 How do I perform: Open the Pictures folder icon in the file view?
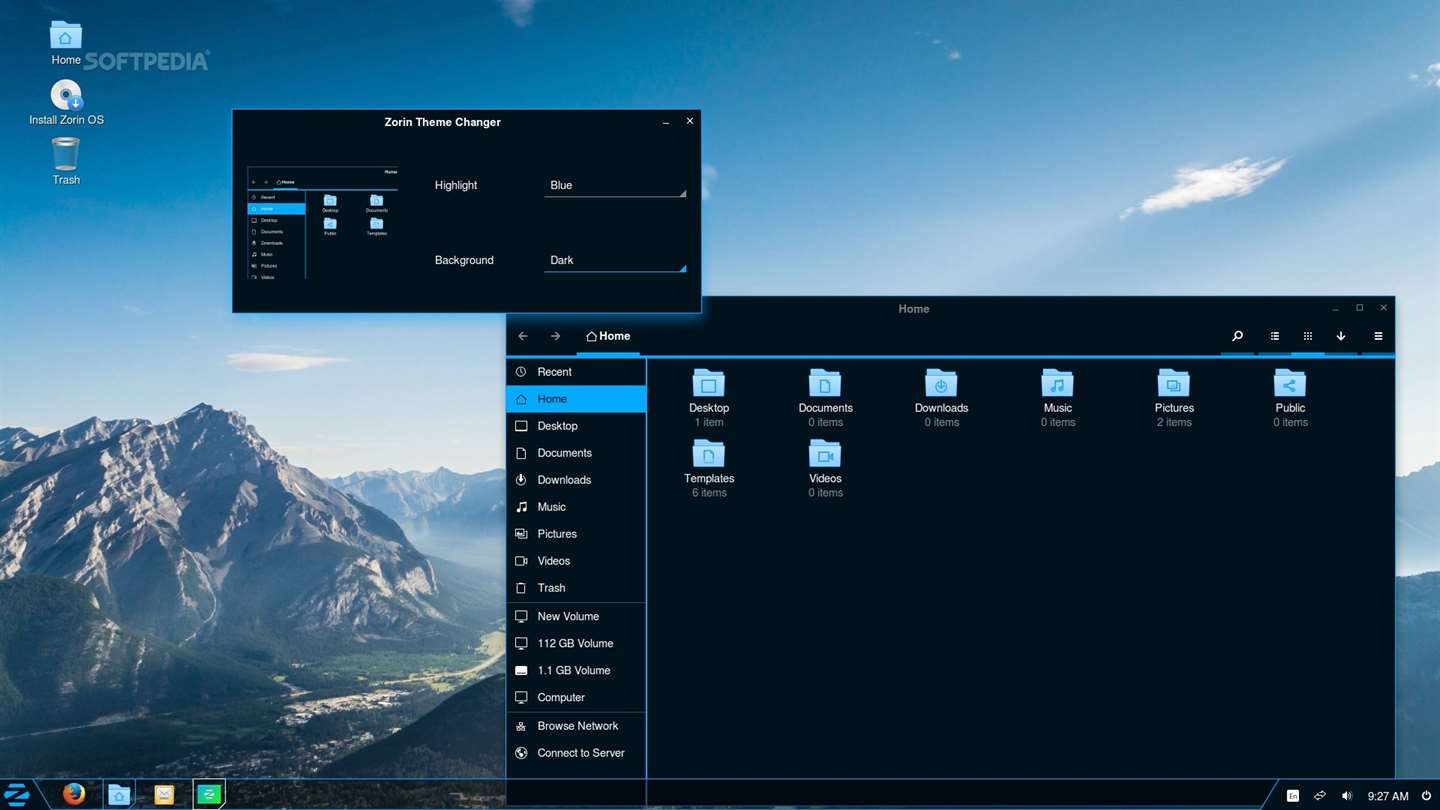pos(1174,384)
